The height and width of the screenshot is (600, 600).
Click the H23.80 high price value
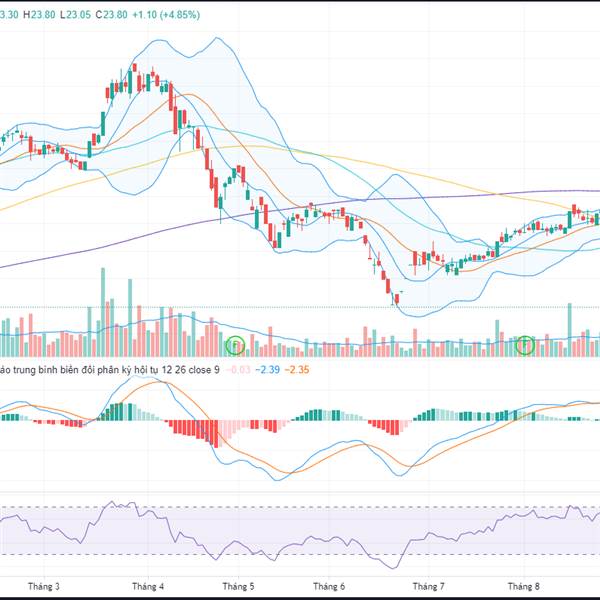pos(39,15)
